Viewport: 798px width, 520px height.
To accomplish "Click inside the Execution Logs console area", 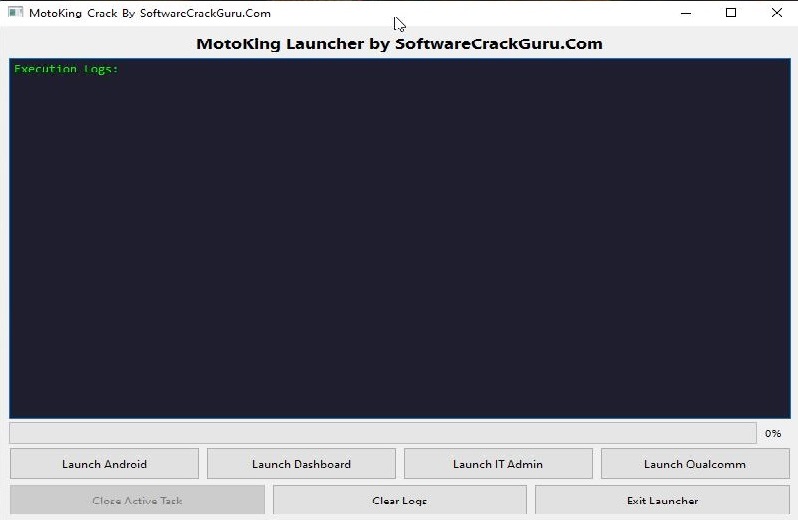I will click(400, 239).
